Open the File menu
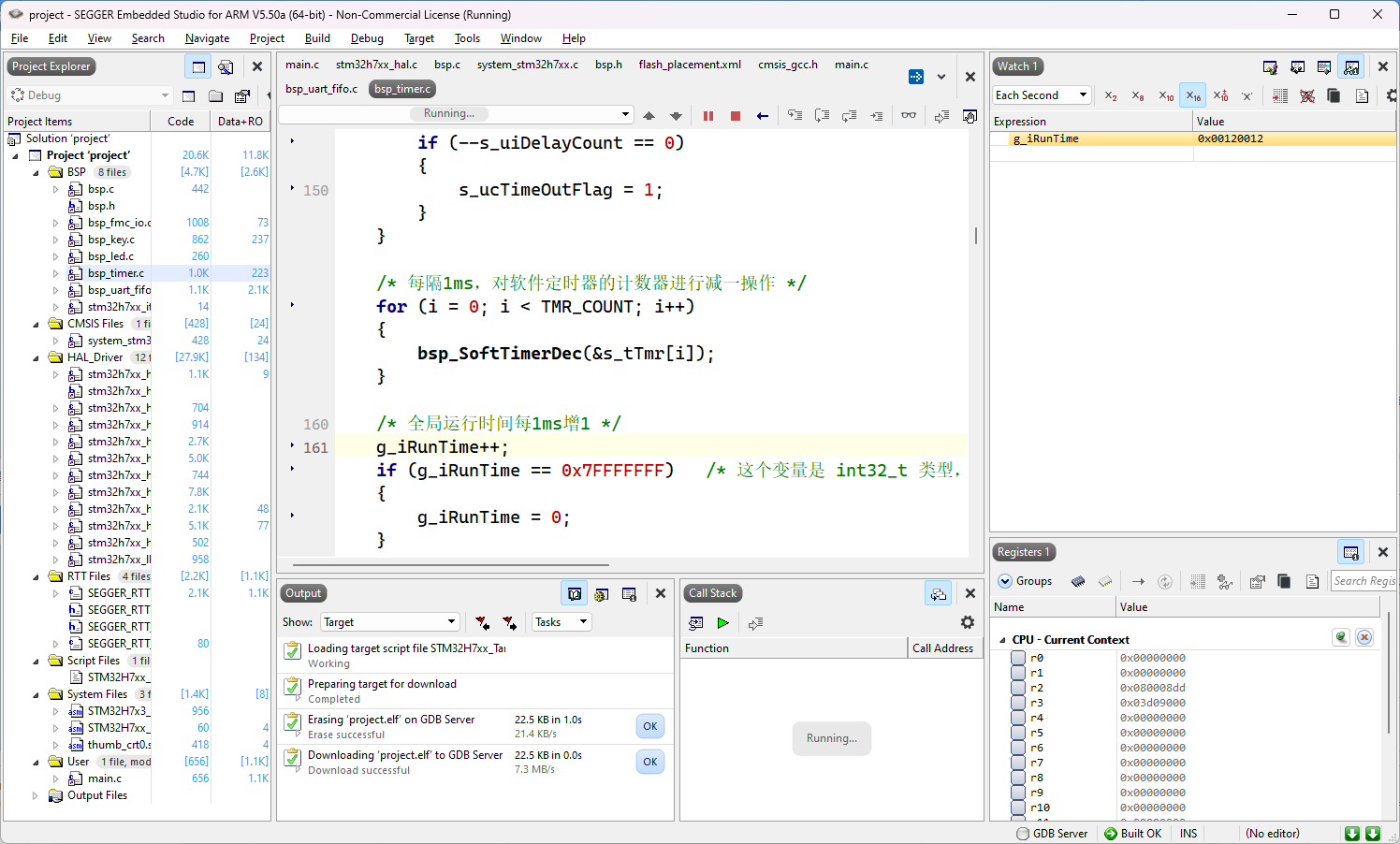 click(20, 38)
